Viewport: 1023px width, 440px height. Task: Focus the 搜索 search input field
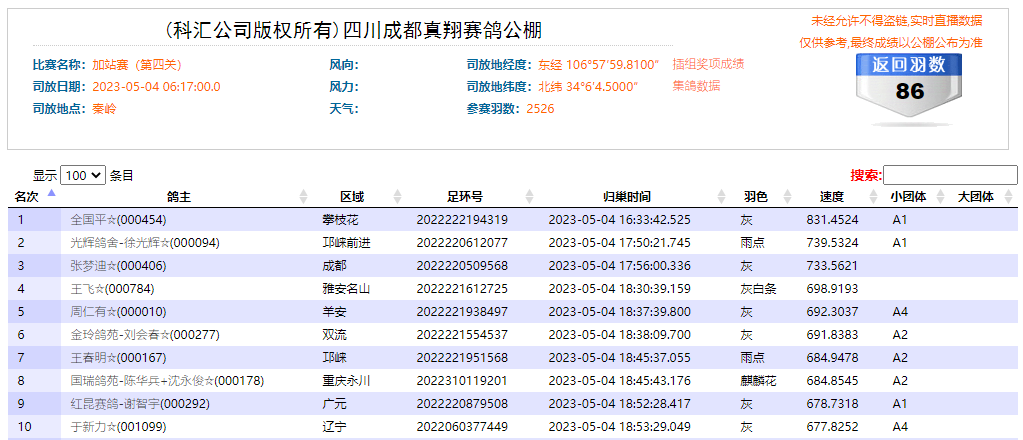tap(949, 175)
